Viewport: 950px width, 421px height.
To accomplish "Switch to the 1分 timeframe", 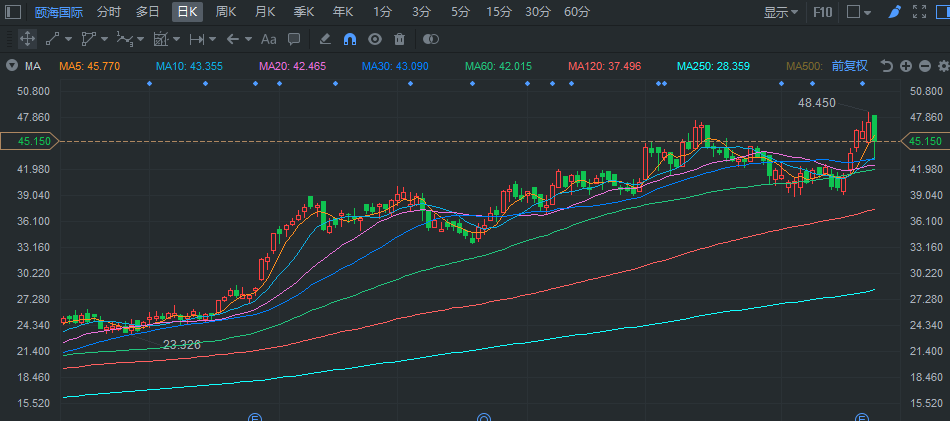I will coord(382,12).
